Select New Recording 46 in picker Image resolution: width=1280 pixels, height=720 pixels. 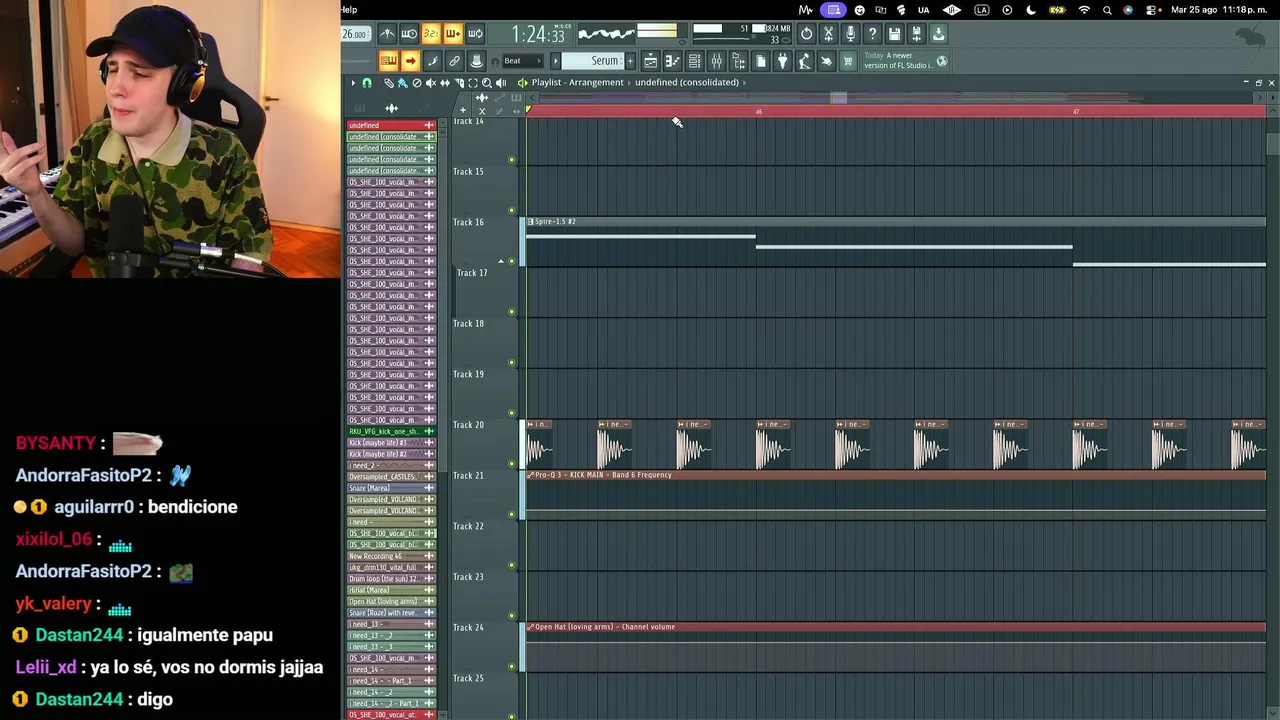tap(391, 556)
